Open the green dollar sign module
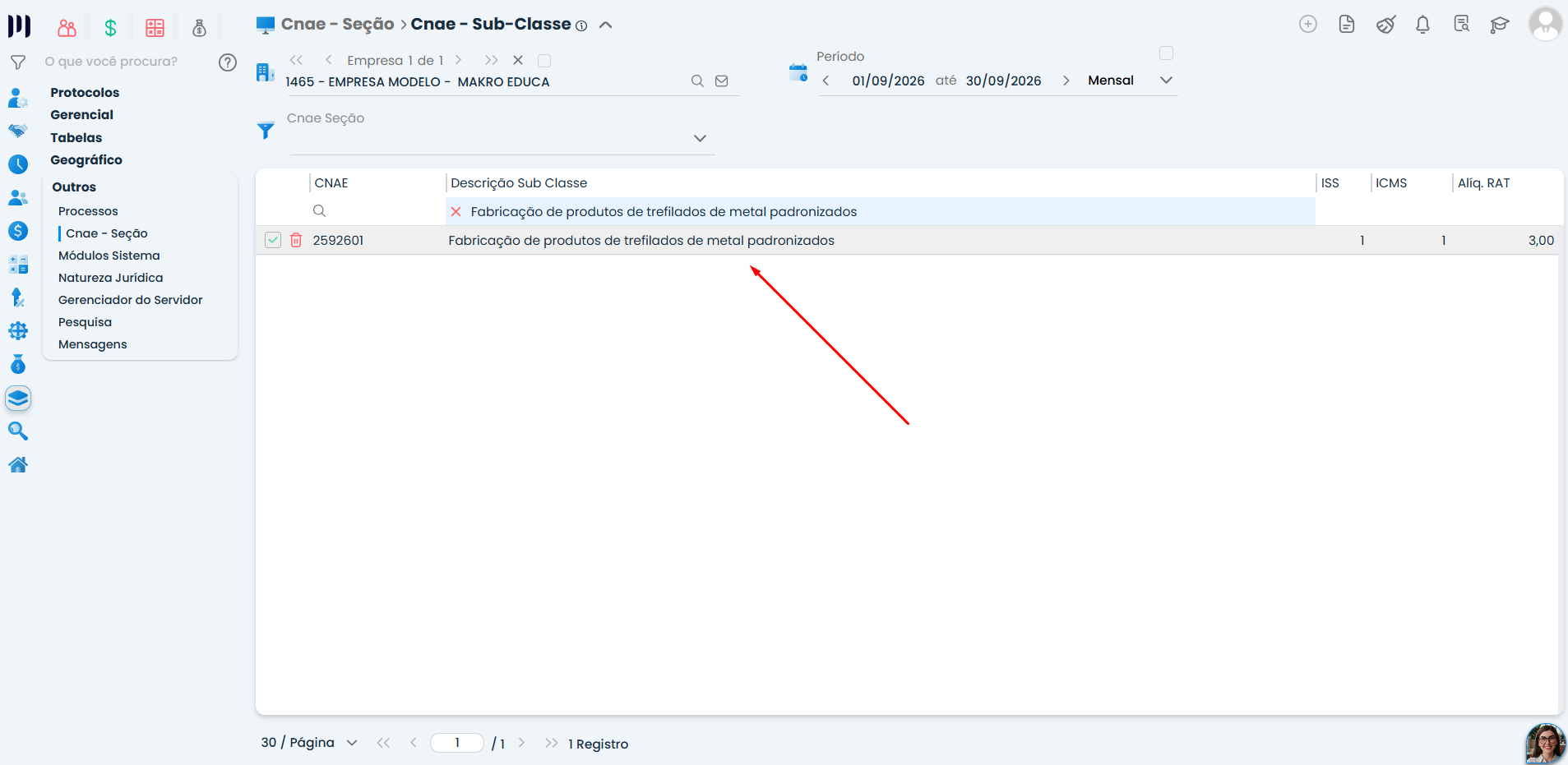1568x765 pixels. point(110,28)
